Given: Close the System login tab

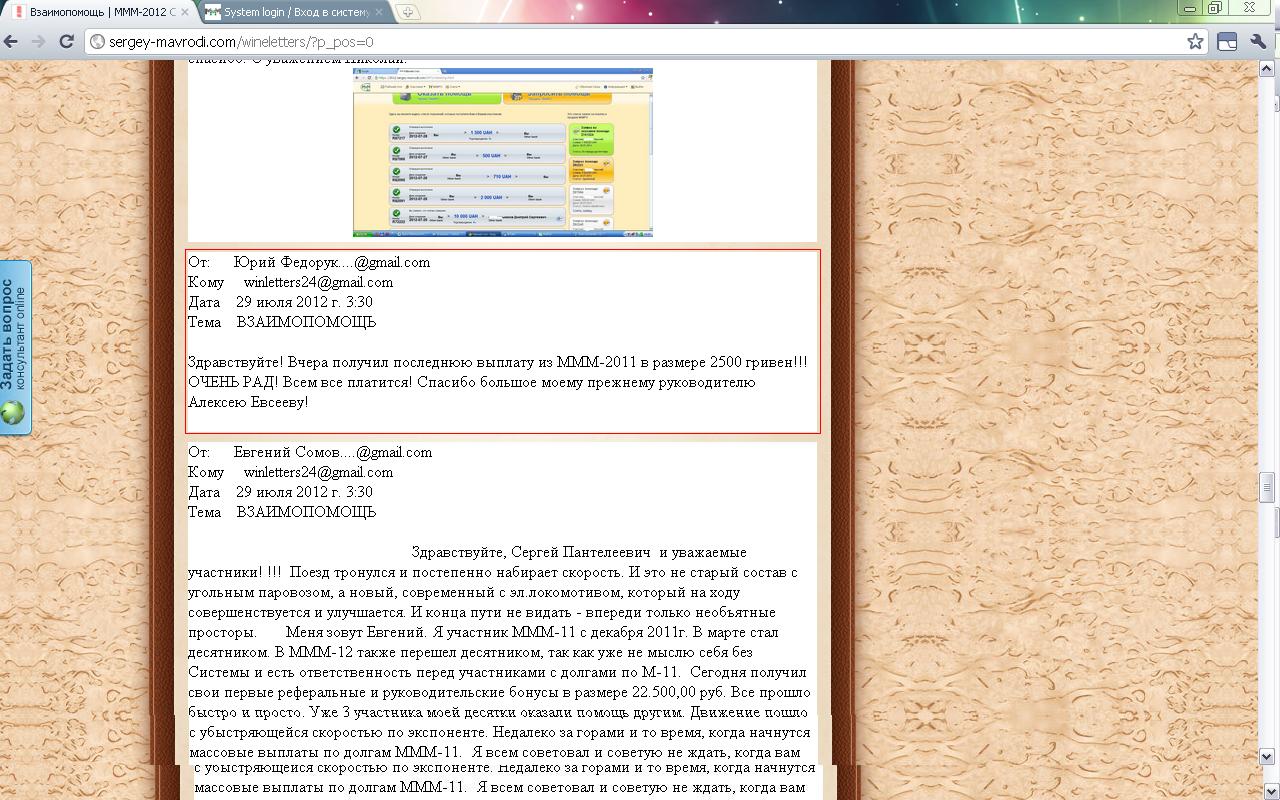Looking at the screenshot, I should pos(379,12).
